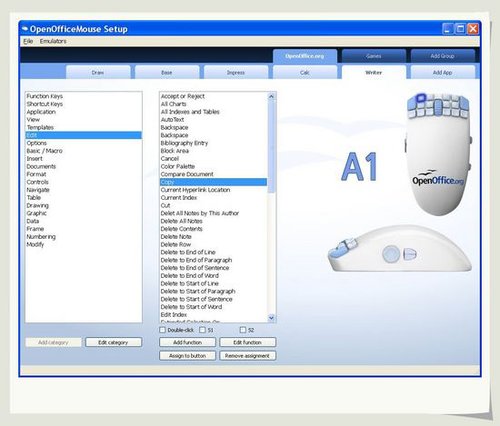
Task: Select the highlighted A1 button on mouse image
Action: click(x=422, y=98)
